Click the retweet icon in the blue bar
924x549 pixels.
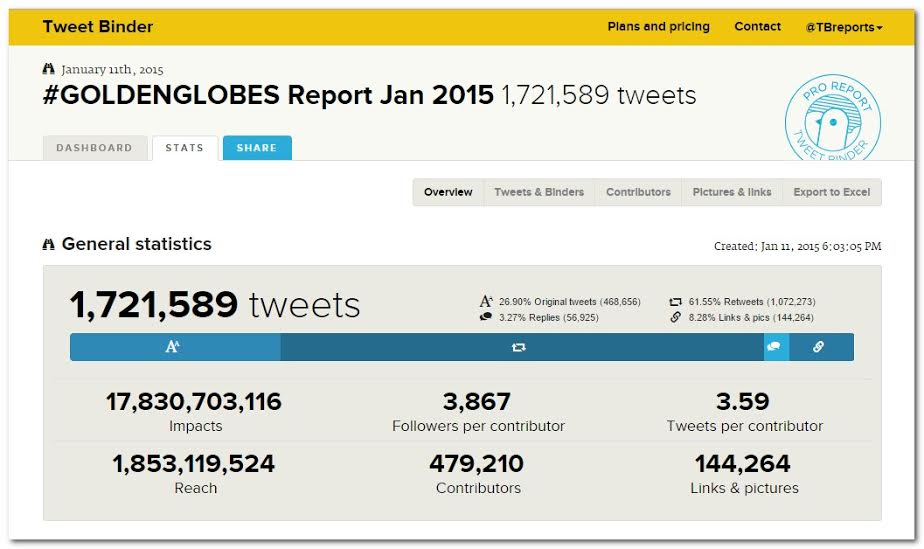(518, 347)
